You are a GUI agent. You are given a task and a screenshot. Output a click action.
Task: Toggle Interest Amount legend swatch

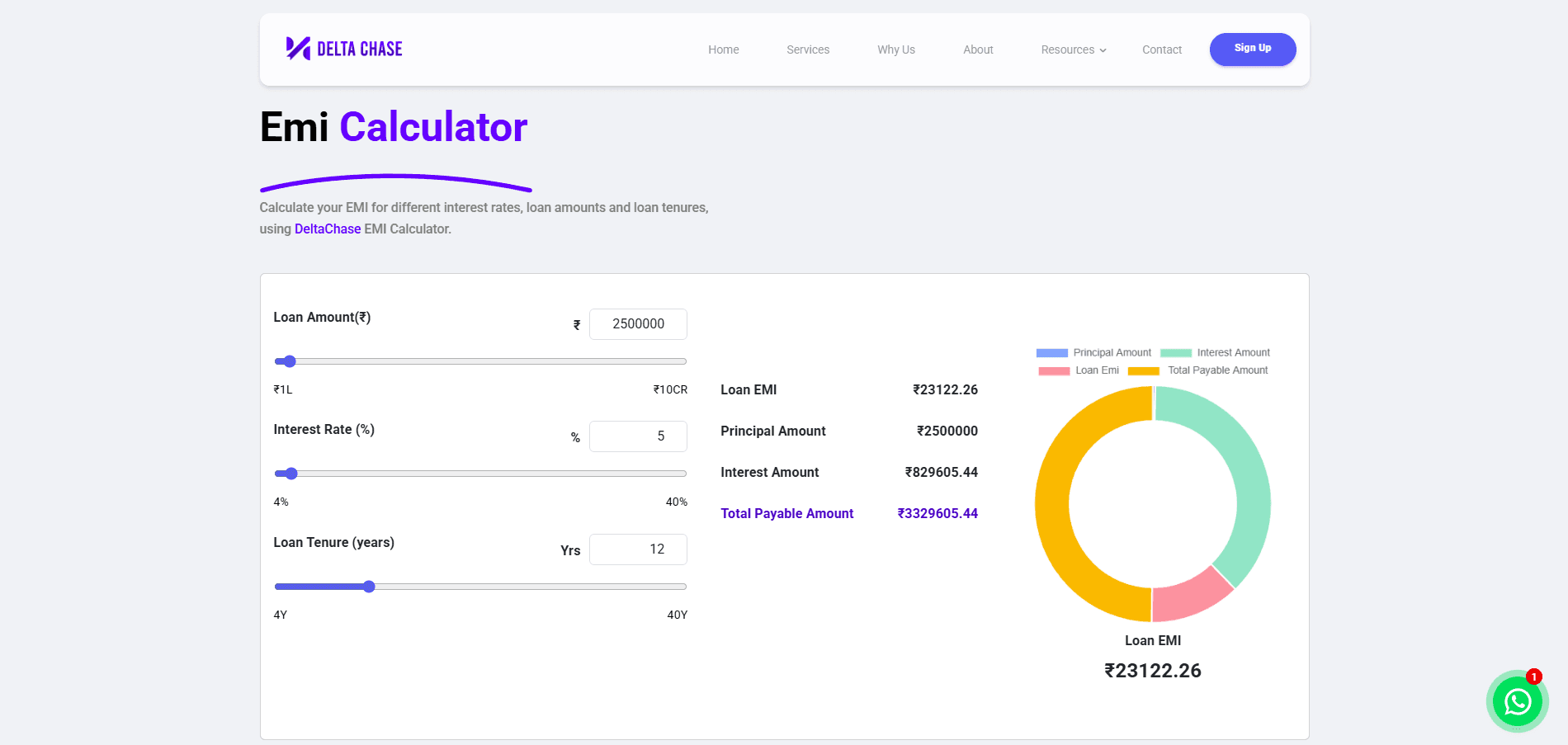tap(1176, 353)
